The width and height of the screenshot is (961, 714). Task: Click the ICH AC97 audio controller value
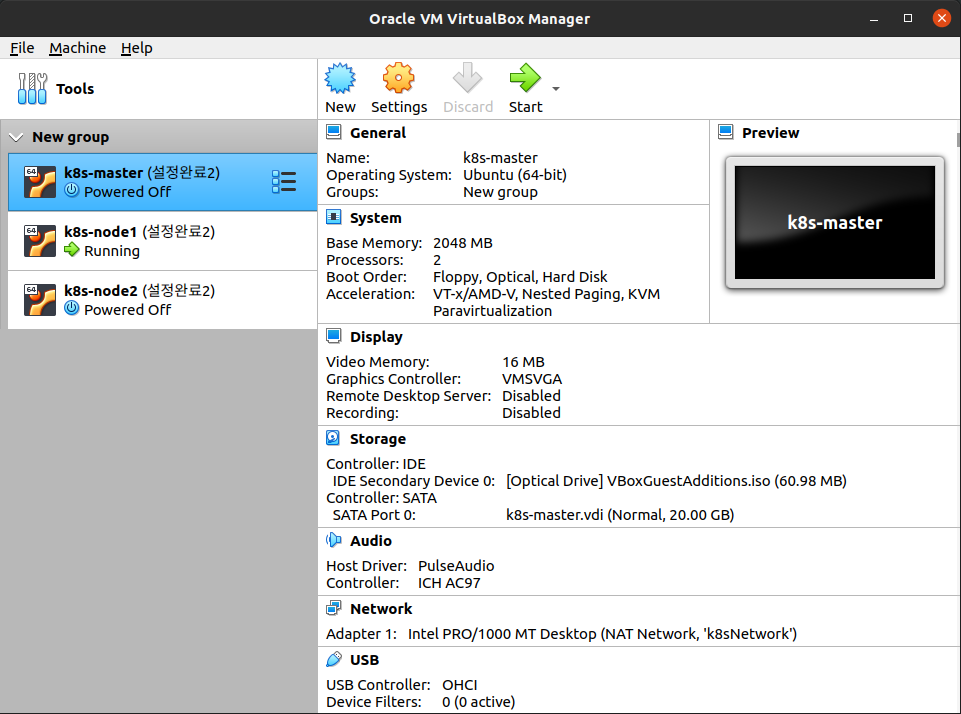pos(449,583)
